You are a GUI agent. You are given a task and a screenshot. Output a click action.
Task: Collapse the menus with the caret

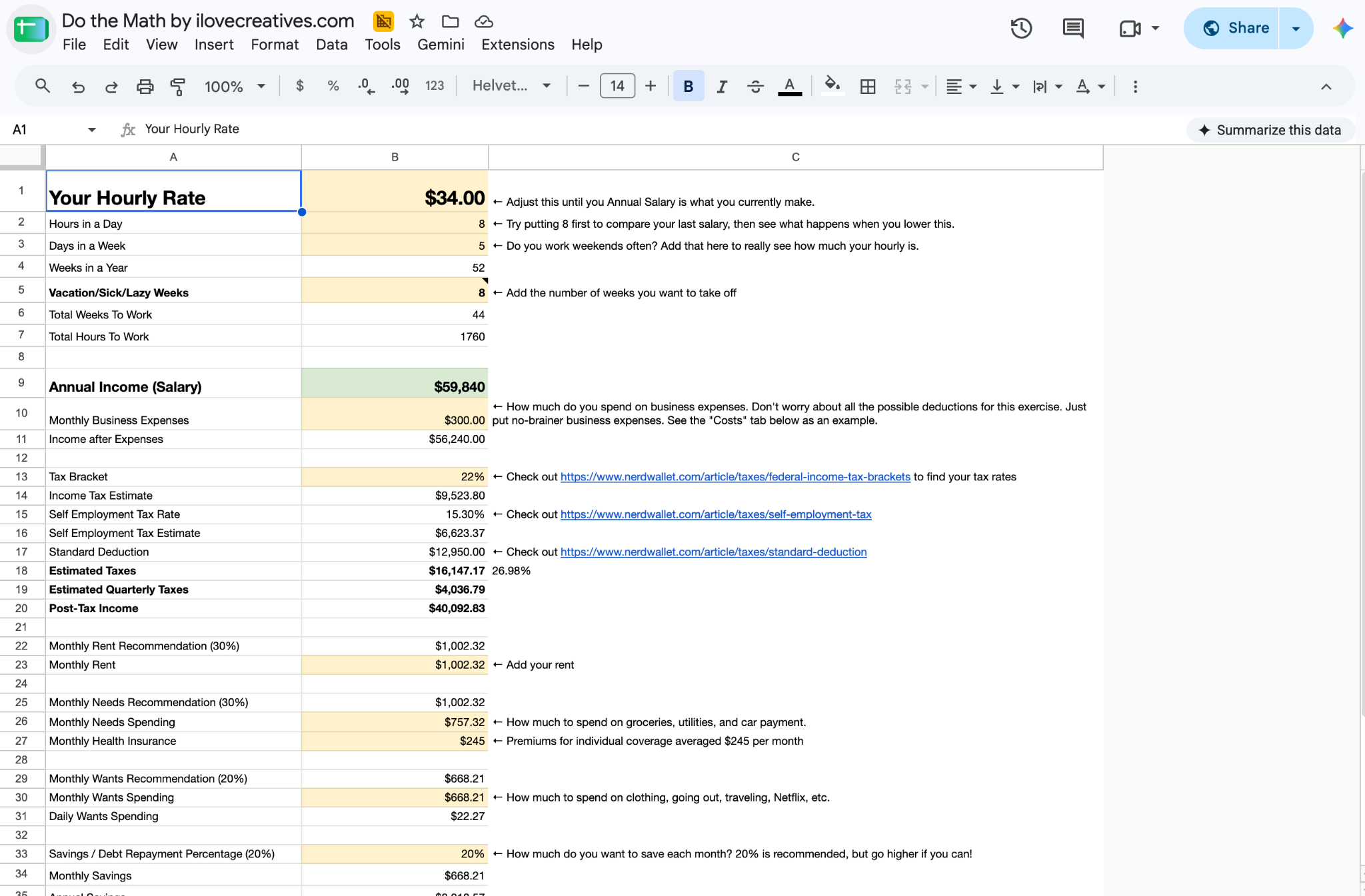click(1326, 87)
